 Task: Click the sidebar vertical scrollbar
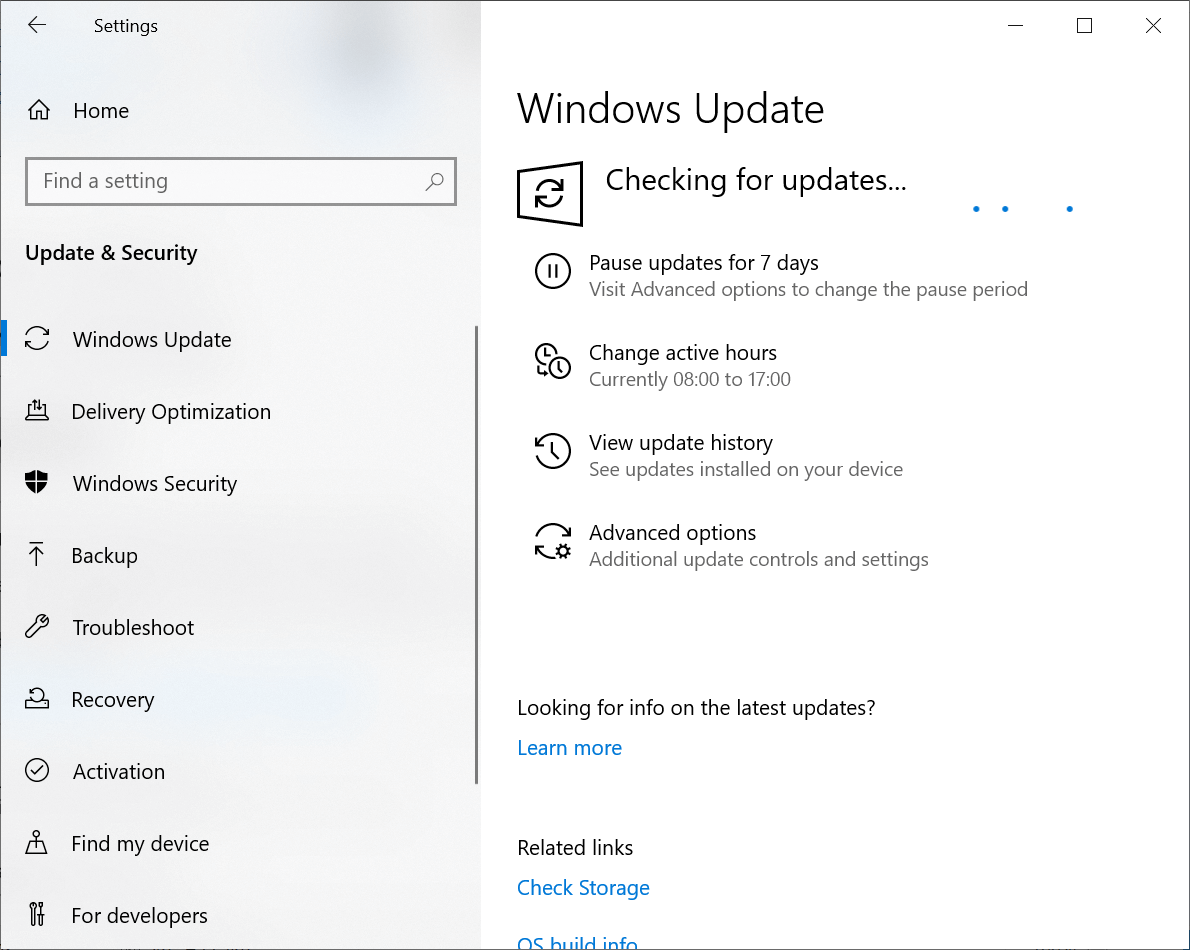477,555
